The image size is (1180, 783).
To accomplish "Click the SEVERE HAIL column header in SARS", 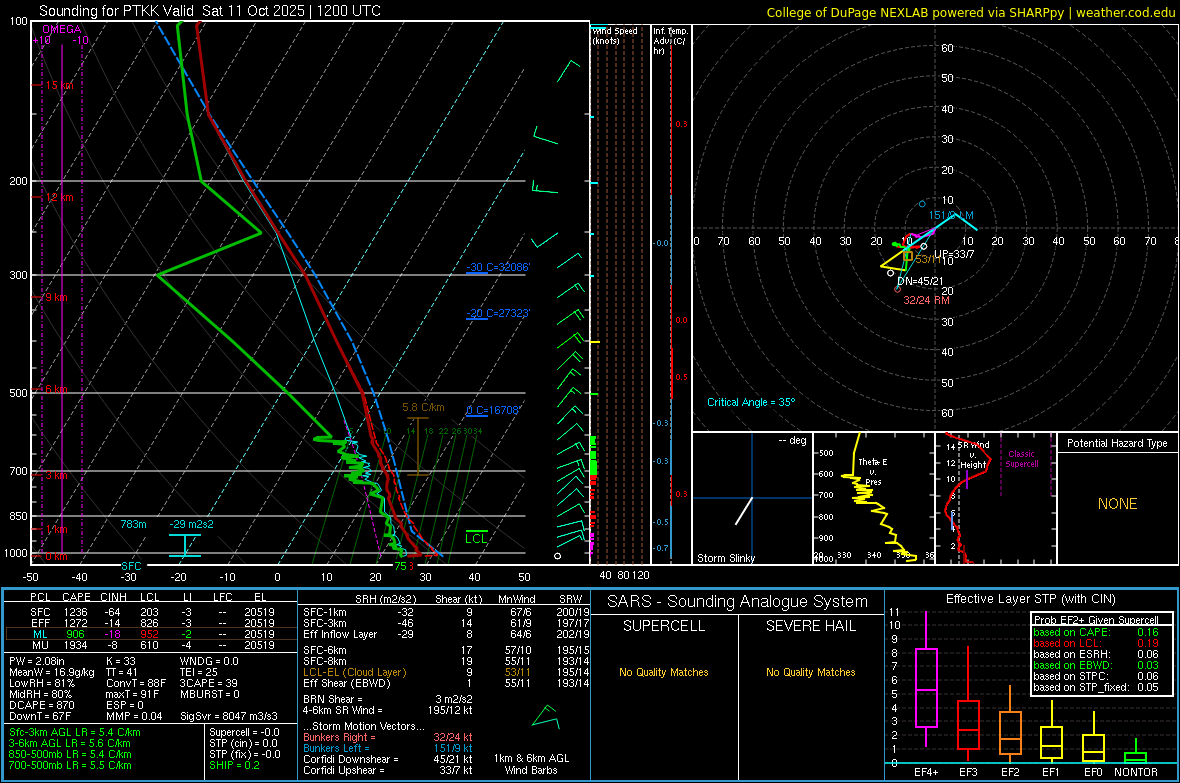I will (810, 626).
